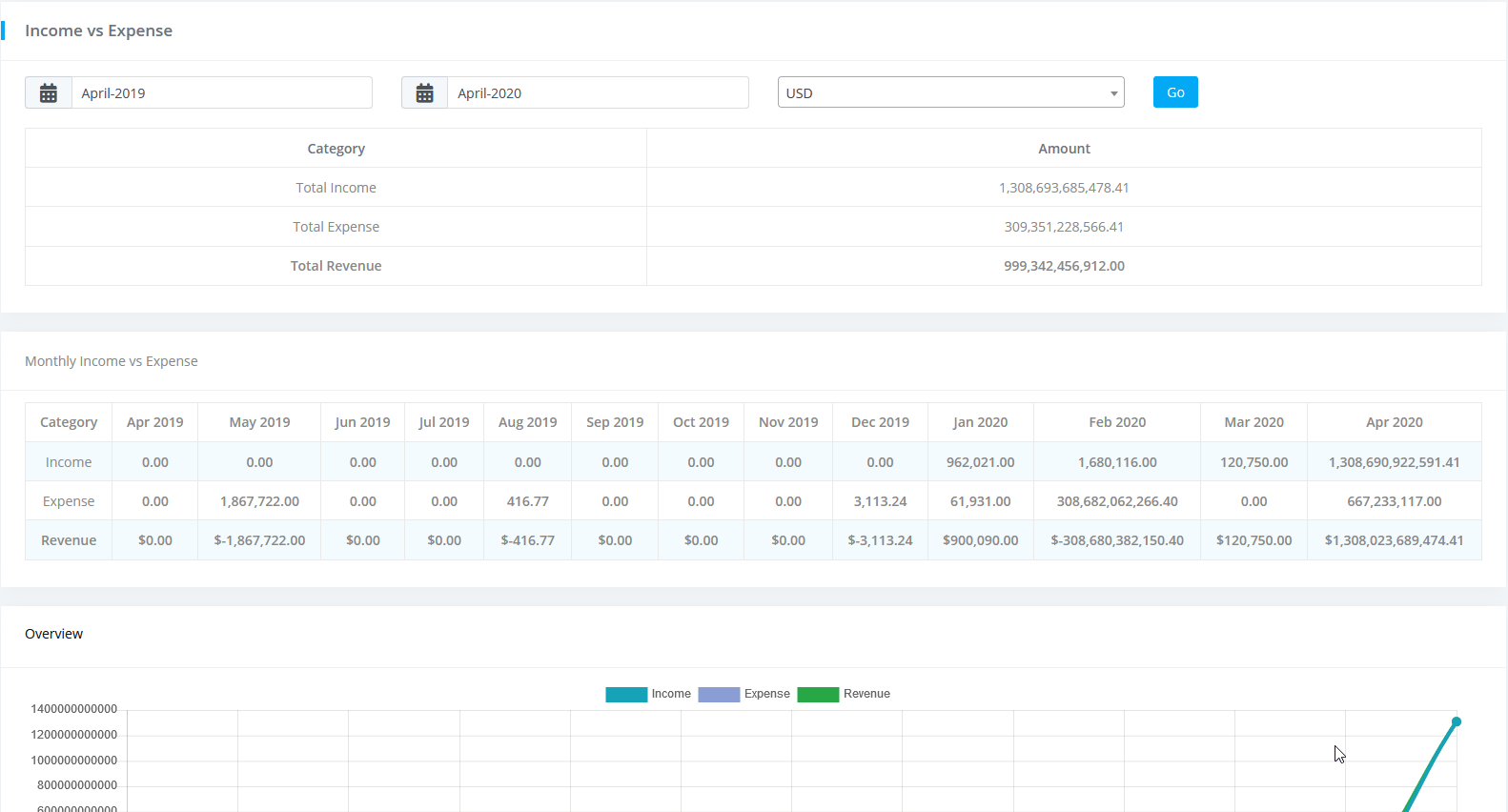Select the Total Revenue amount value
This screenshot has height=812, width=1508.
(x=1064, y=266)
